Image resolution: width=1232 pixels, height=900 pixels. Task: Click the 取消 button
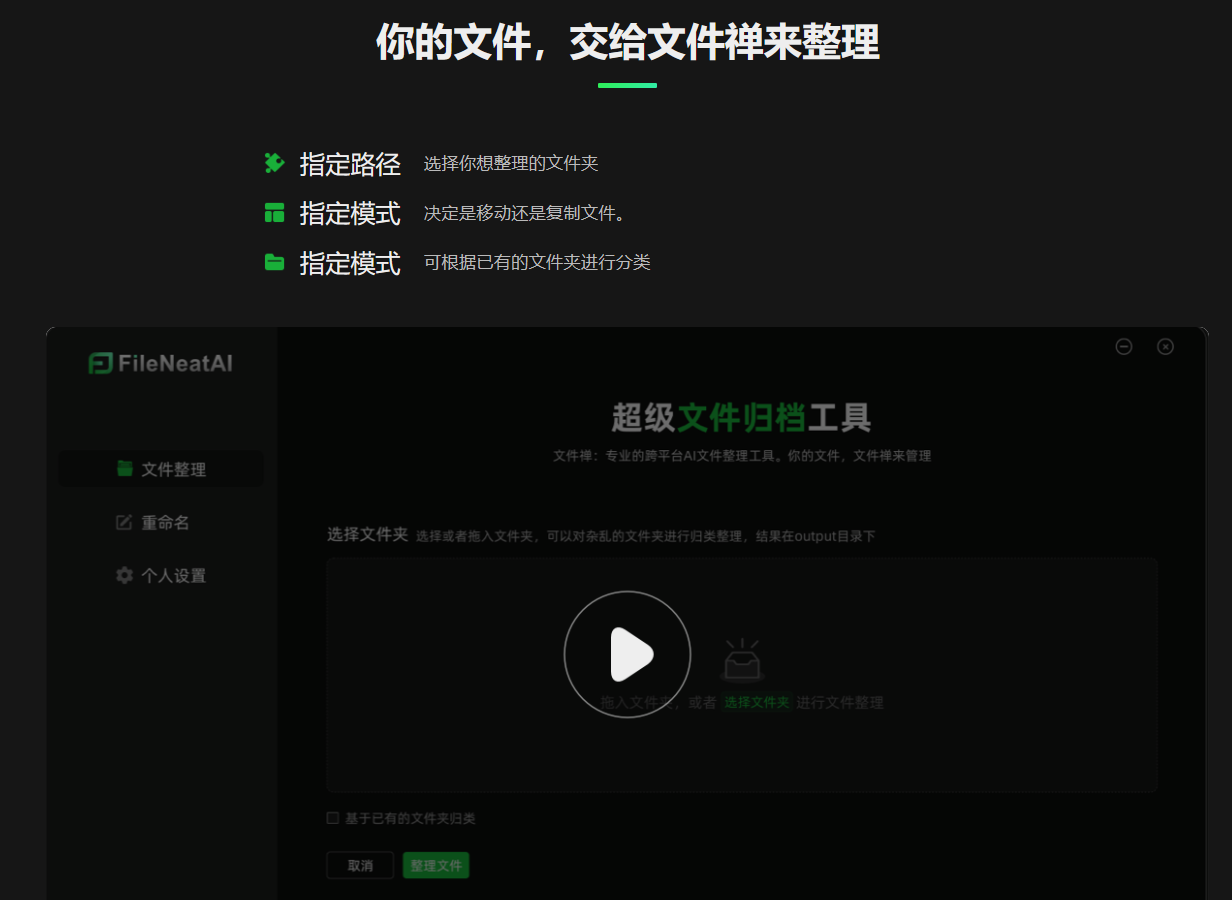360,865
